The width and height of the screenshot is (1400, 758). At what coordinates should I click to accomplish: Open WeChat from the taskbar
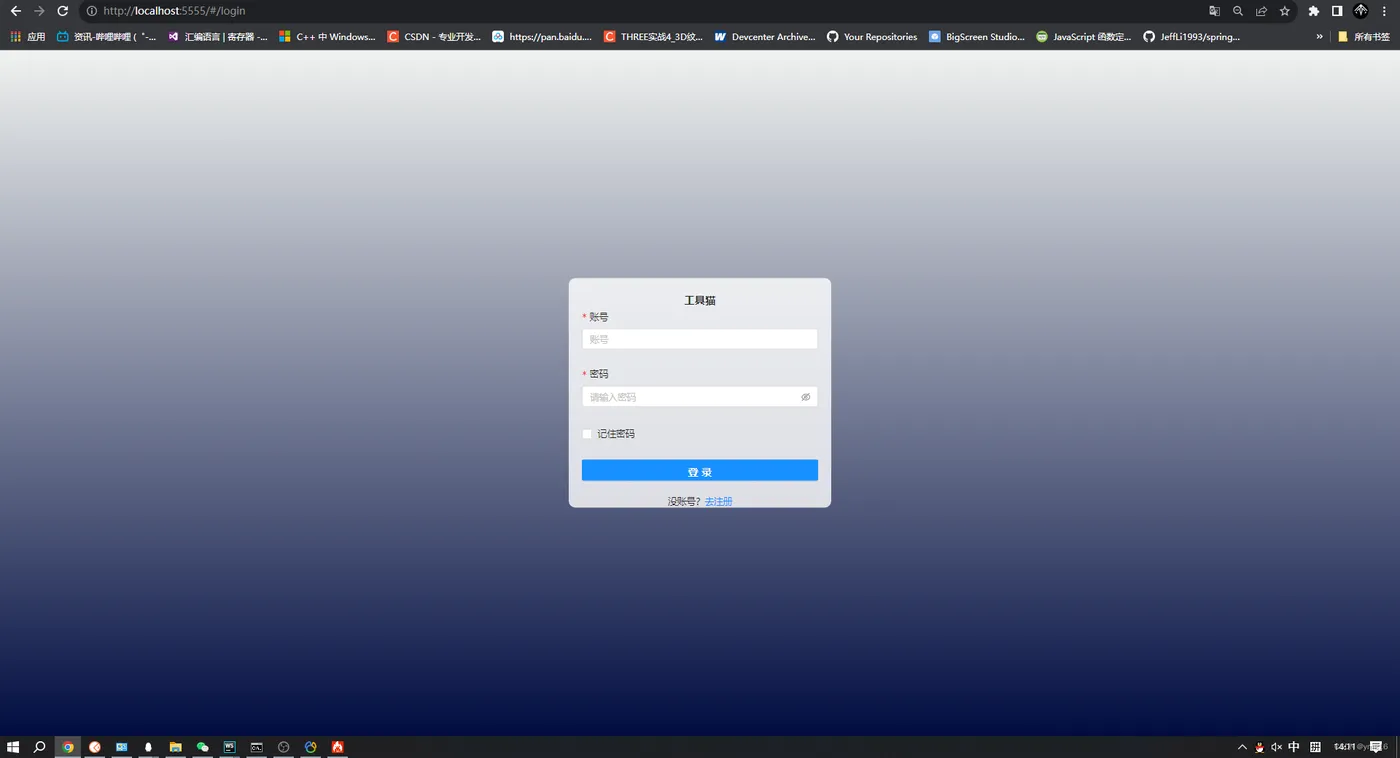coord(202,747)
